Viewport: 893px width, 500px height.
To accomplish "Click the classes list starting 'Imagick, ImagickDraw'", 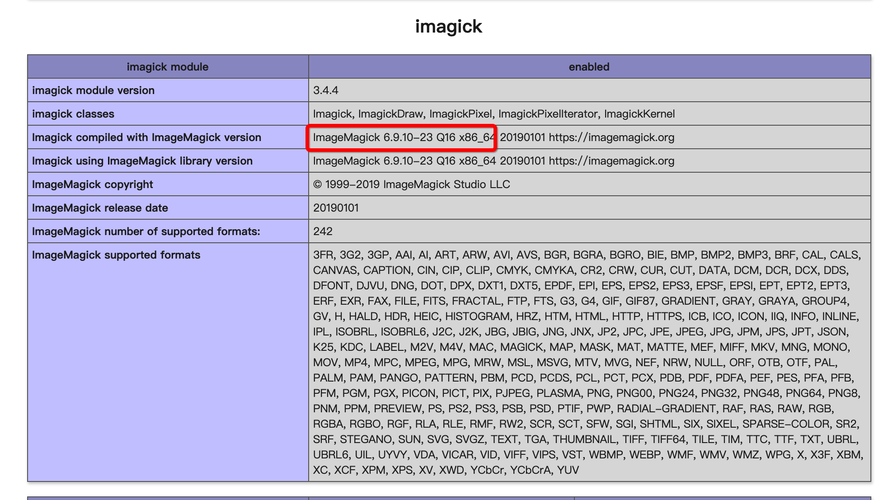I will 494,114.
